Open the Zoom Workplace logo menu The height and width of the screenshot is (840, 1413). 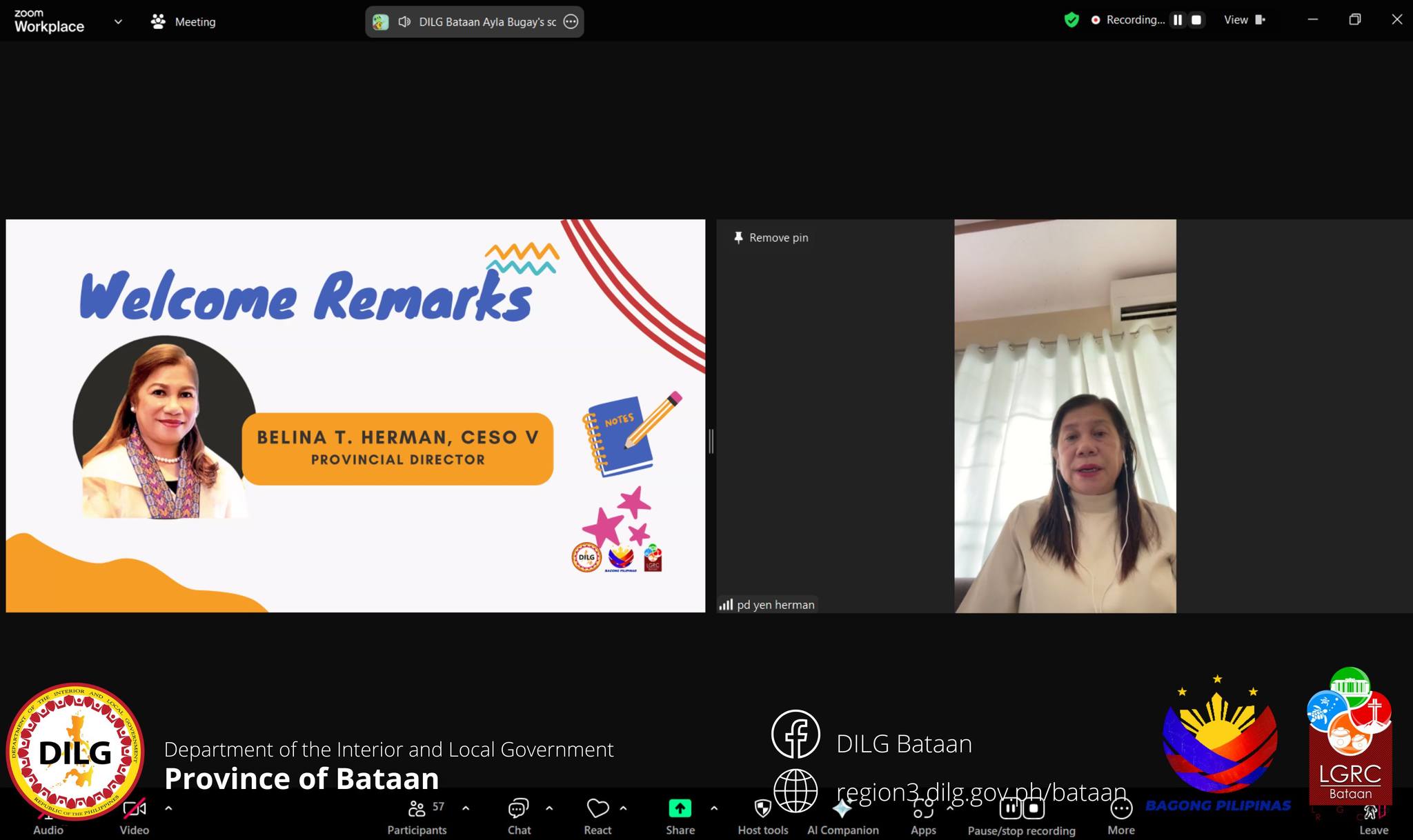tap(49, 21)
